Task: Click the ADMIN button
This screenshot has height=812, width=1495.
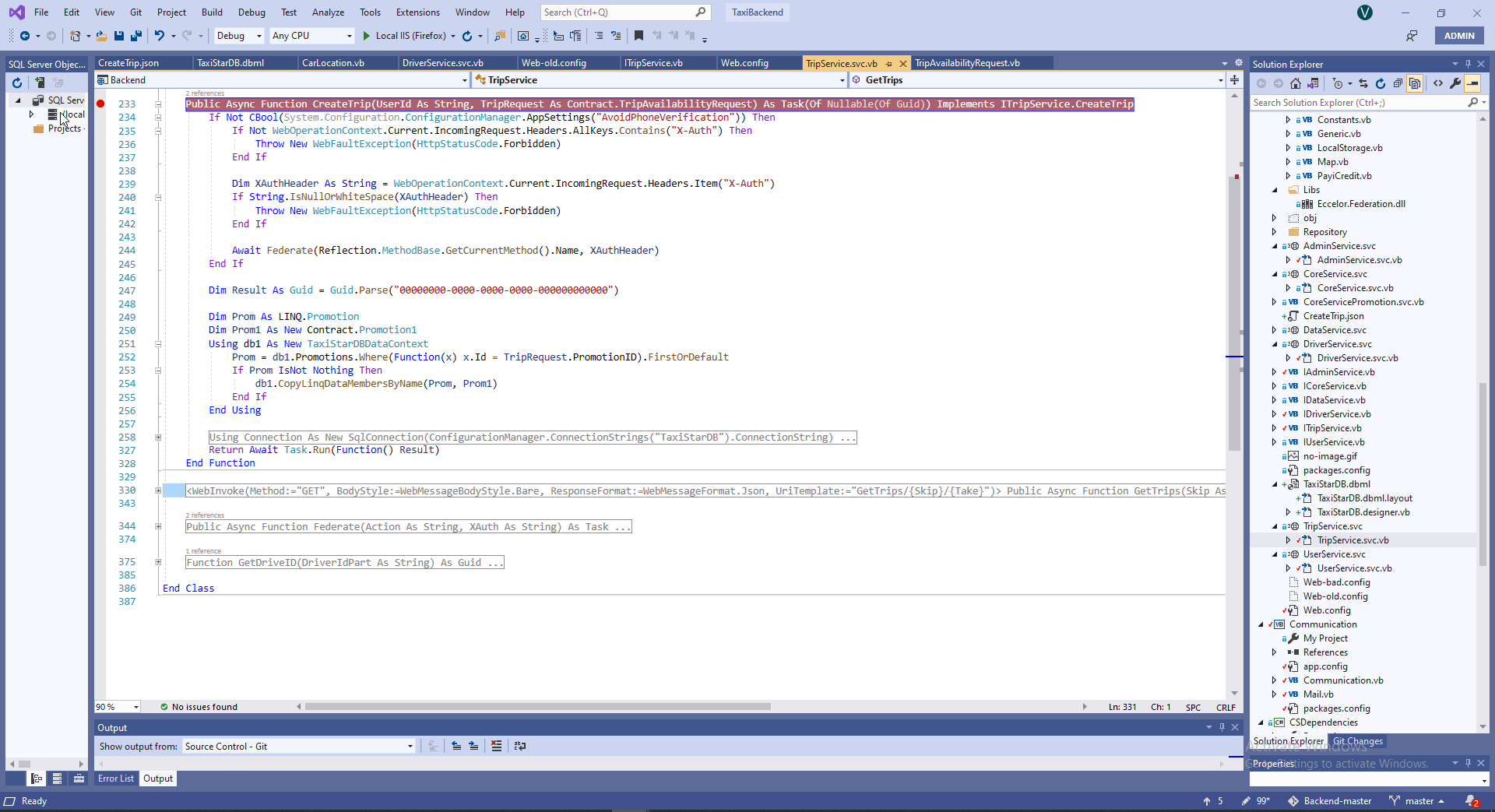Action: [1459, 36]
